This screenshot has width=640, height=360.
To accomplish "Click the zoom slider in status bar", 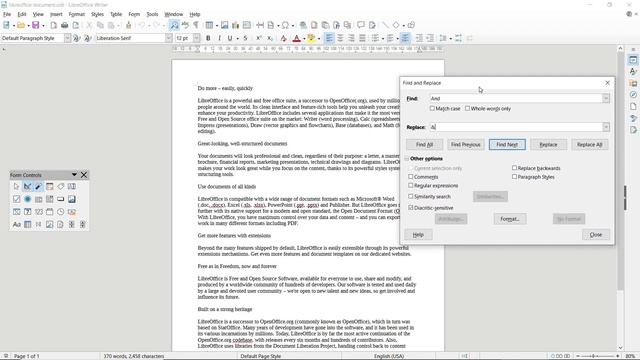I will tap(599, 356).
